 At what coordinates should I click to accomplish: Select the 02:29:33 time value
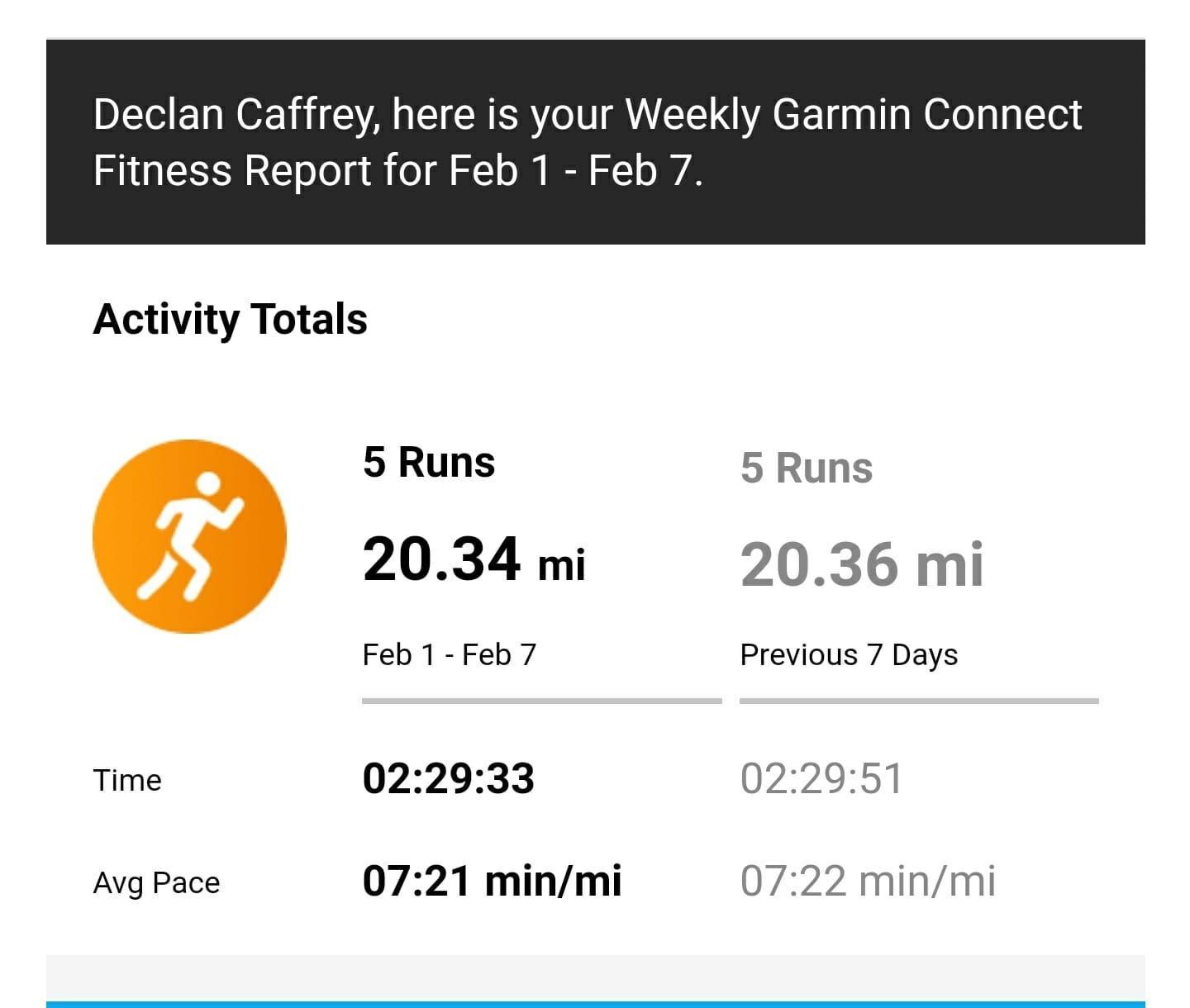(449, 779)
